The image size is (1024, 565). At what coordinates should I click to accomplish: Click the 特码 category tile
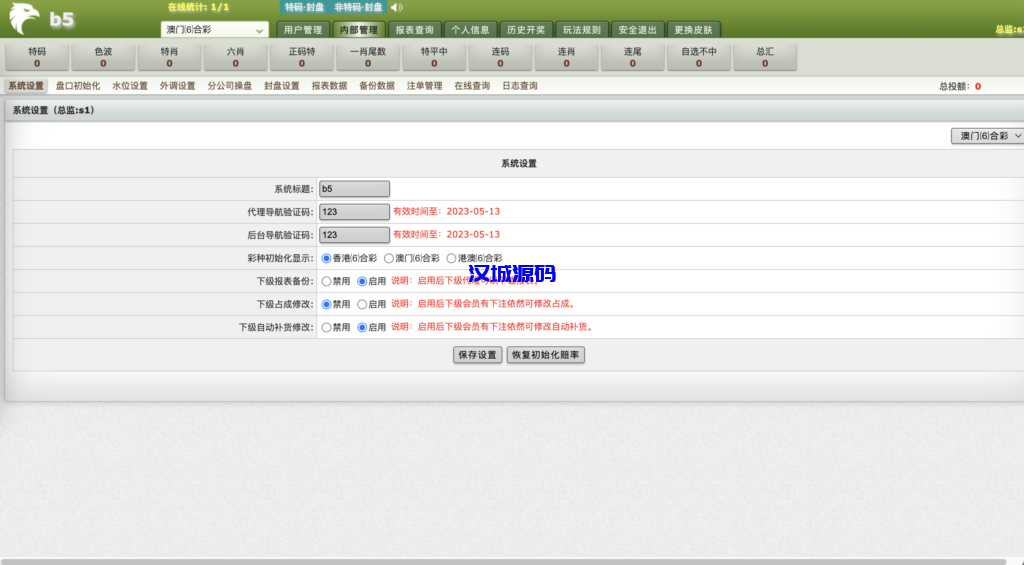pyautogui.click(x=37, y=56)
